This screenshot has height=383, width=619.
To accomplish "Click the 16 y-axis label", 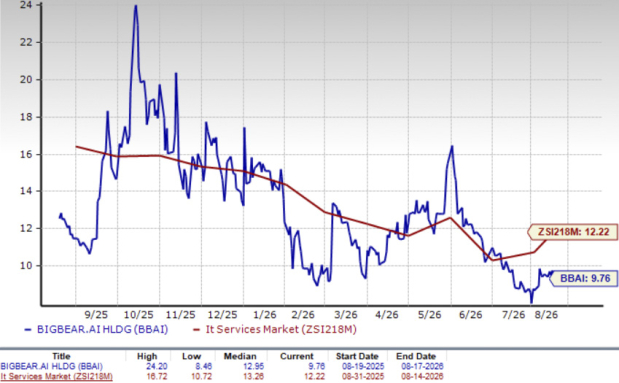I will click(26, 154).
